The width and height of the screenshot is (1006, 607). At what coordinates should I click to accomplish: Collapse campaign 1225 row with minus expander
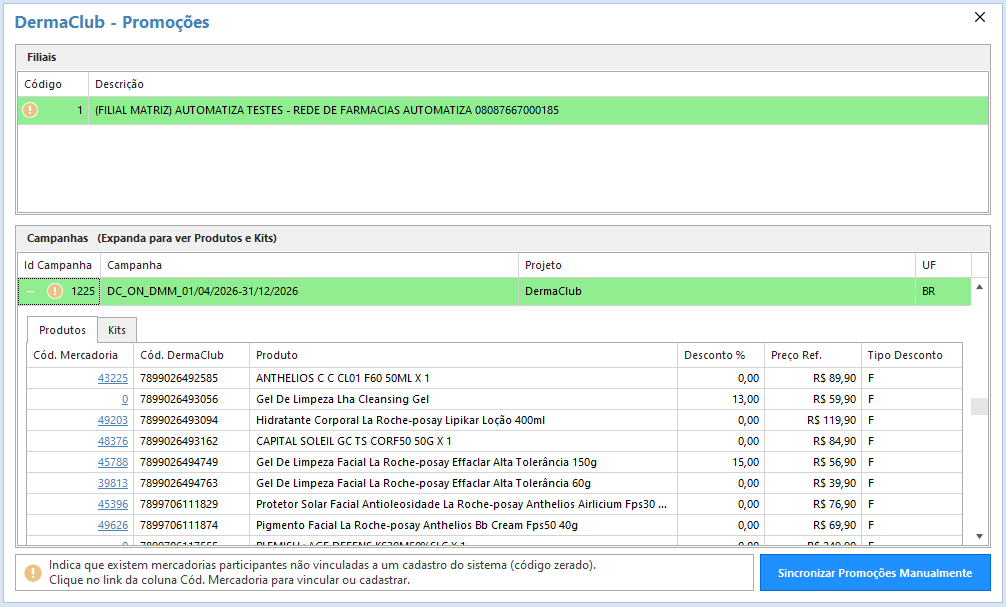30,291
